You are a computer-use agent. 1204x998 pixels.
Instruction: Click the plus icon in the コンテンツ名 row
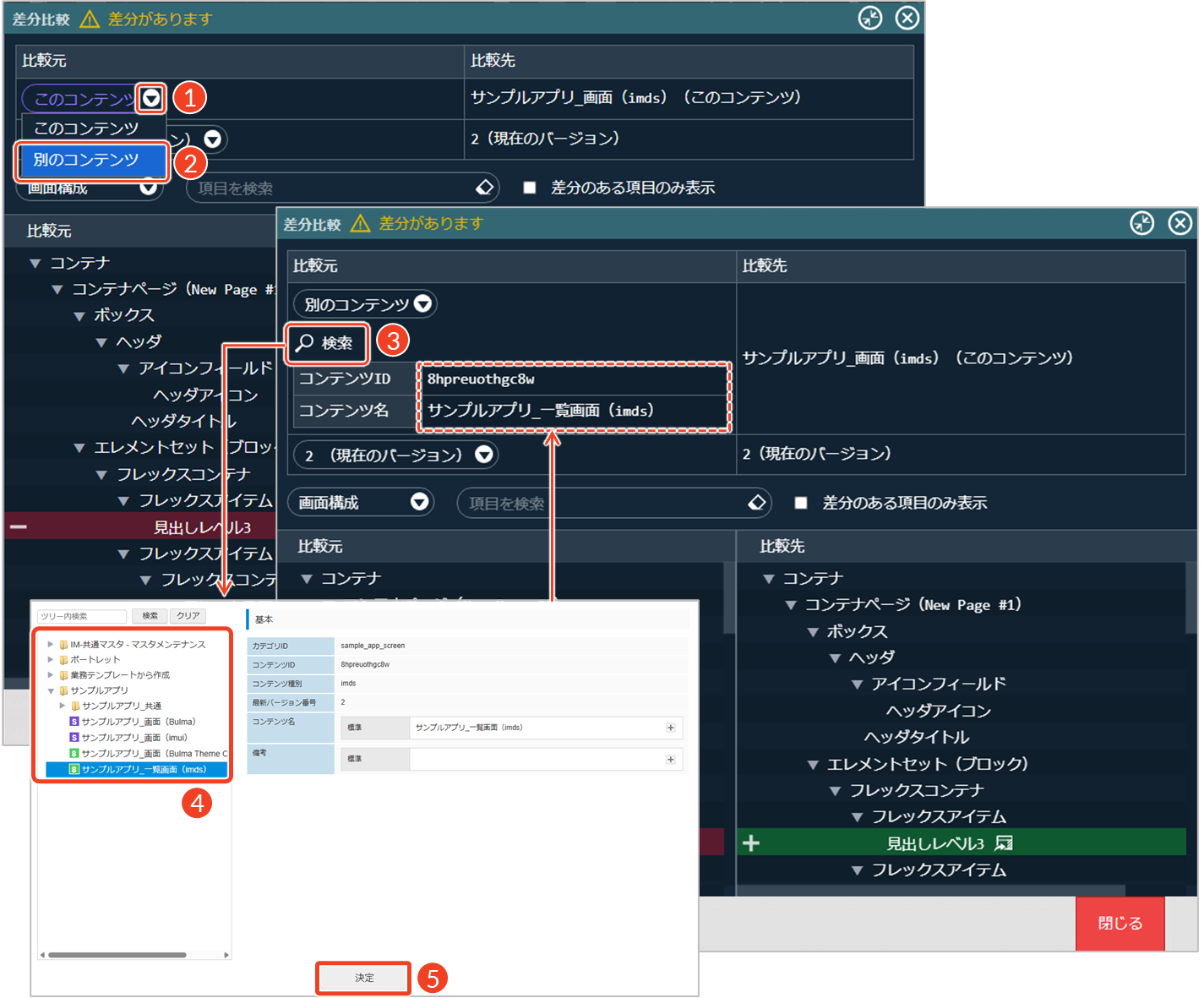(670, 728)
